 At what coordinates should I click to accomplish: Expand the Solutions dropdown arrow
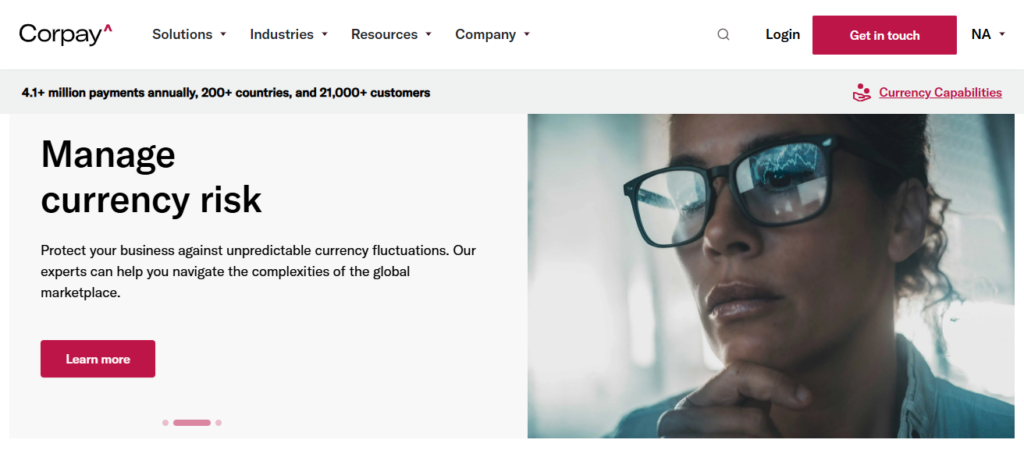[x=223, y=35]
